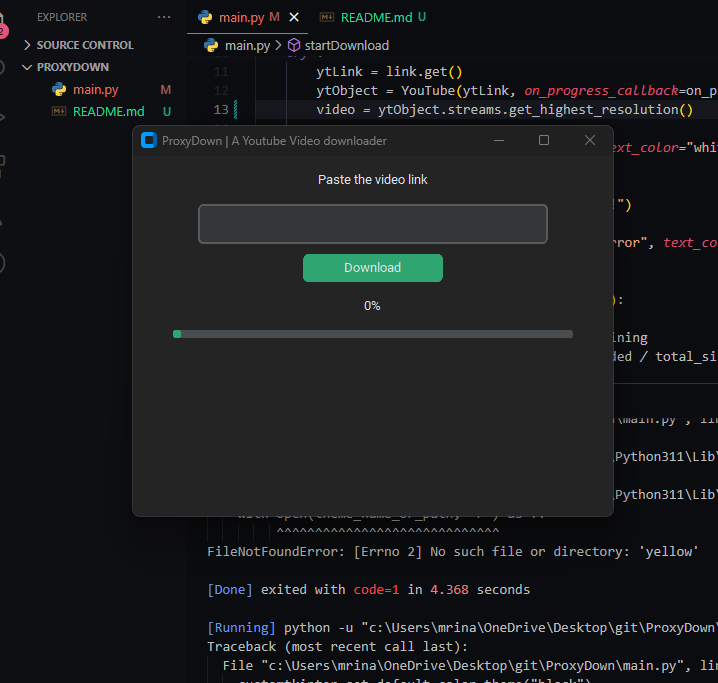Click the 'Traceback (most recent call last)' line
Image resolution: width=718 pixels, height=683 pixels.
[x=337, y=647]
